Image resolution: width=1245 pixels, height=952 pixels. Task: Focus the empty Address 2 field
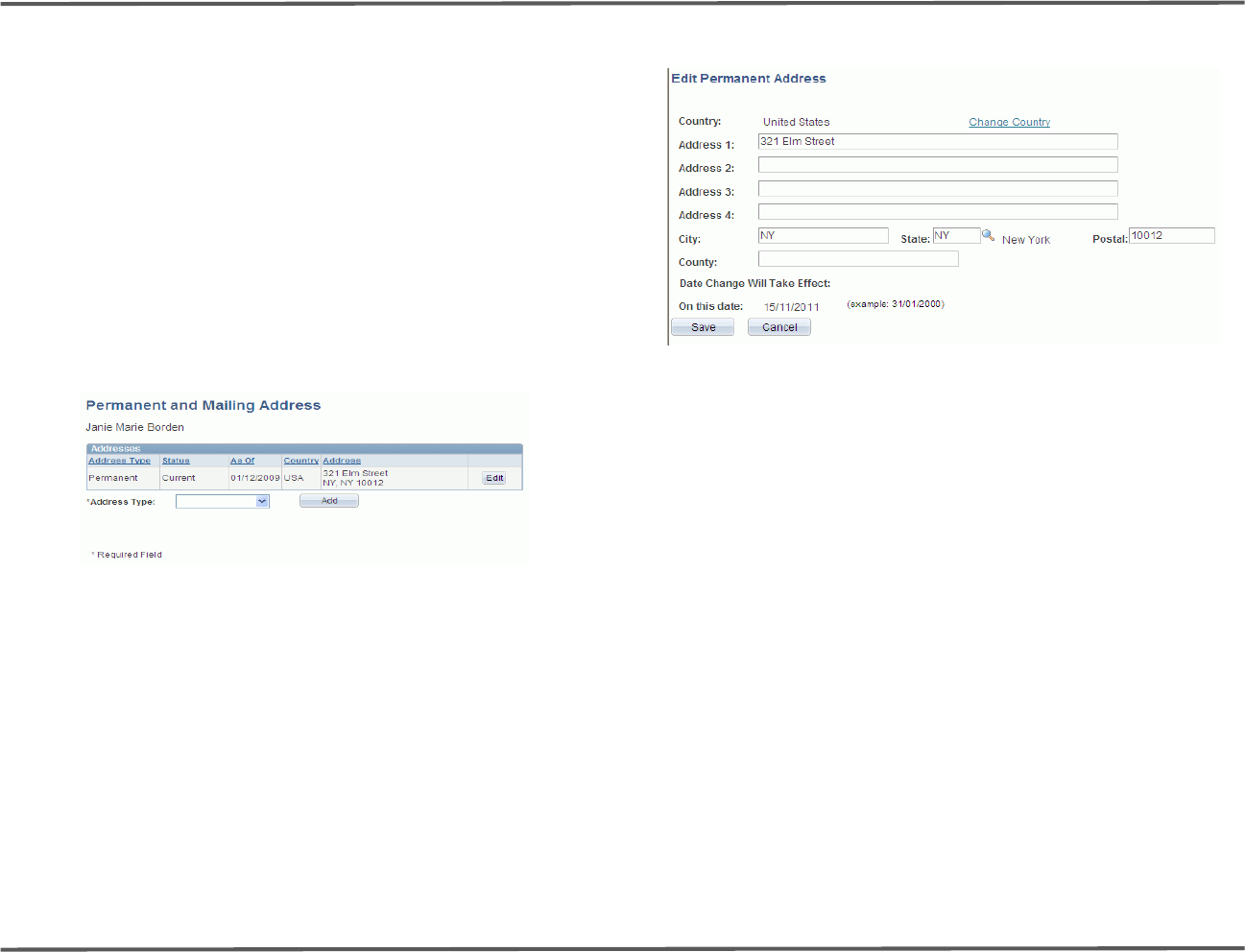(938, 165)
